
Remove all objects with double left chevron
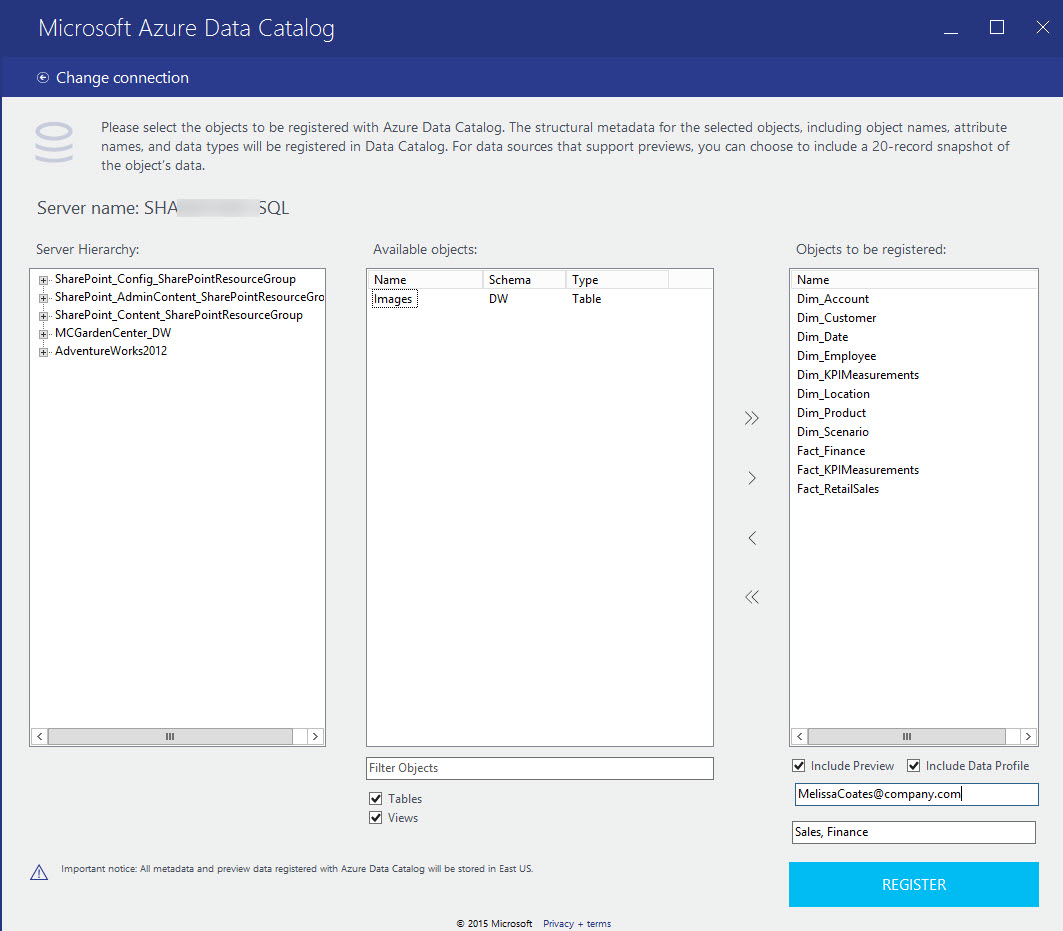[x=752, y=597]
